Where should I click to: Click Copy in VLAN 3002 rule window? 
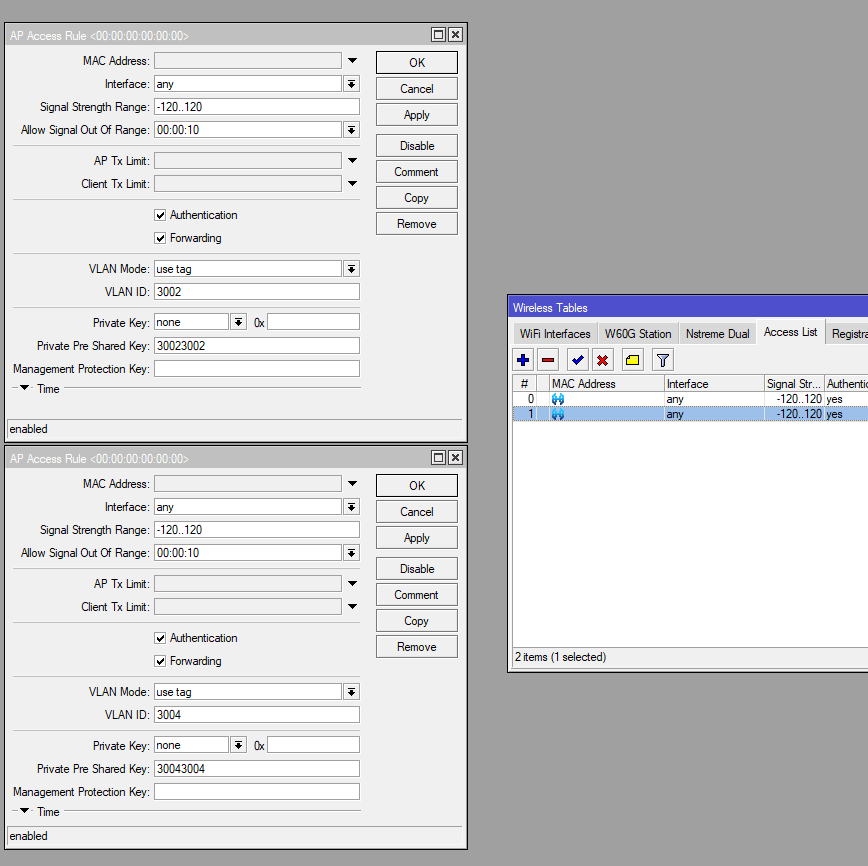417,198
